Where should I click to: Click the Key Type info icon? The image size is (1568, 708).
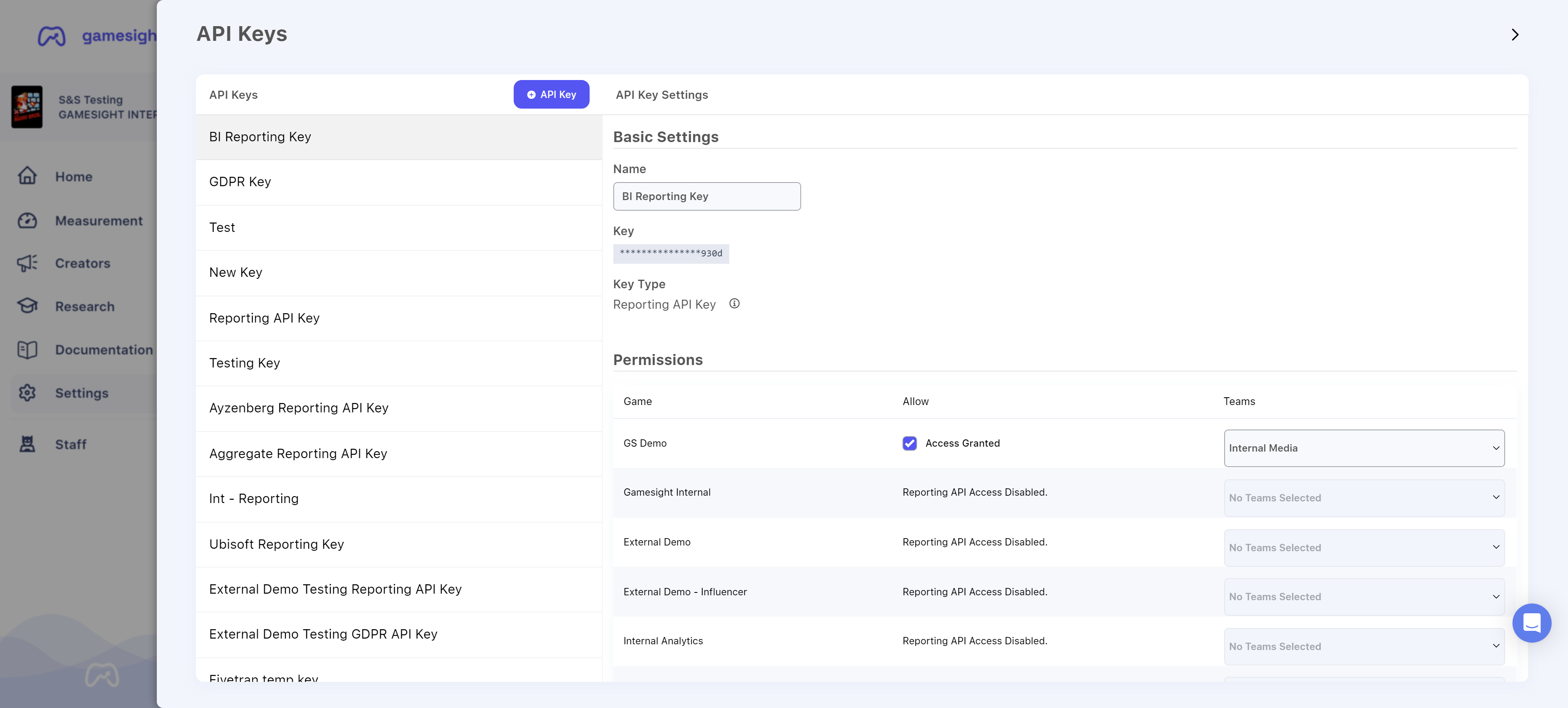pos(735,303)
